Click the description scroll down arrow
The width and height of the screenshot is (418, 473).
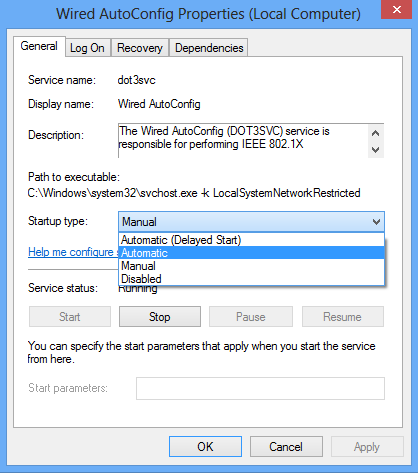376,150
